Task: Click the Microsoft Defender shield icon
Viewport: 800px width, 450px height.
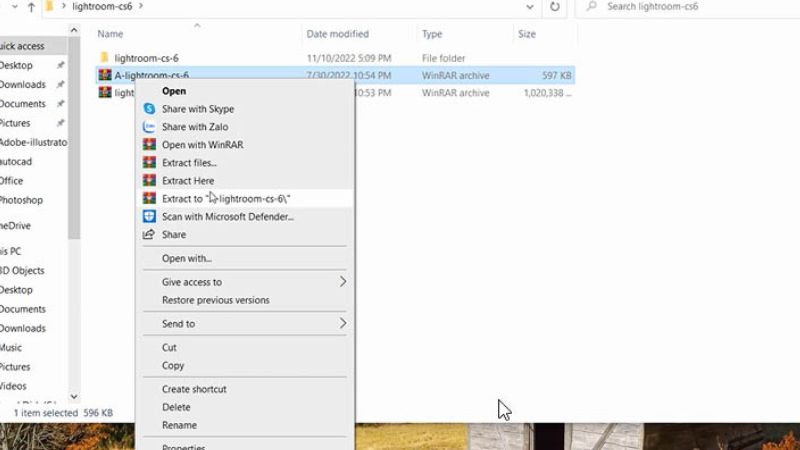Action: 149,216
